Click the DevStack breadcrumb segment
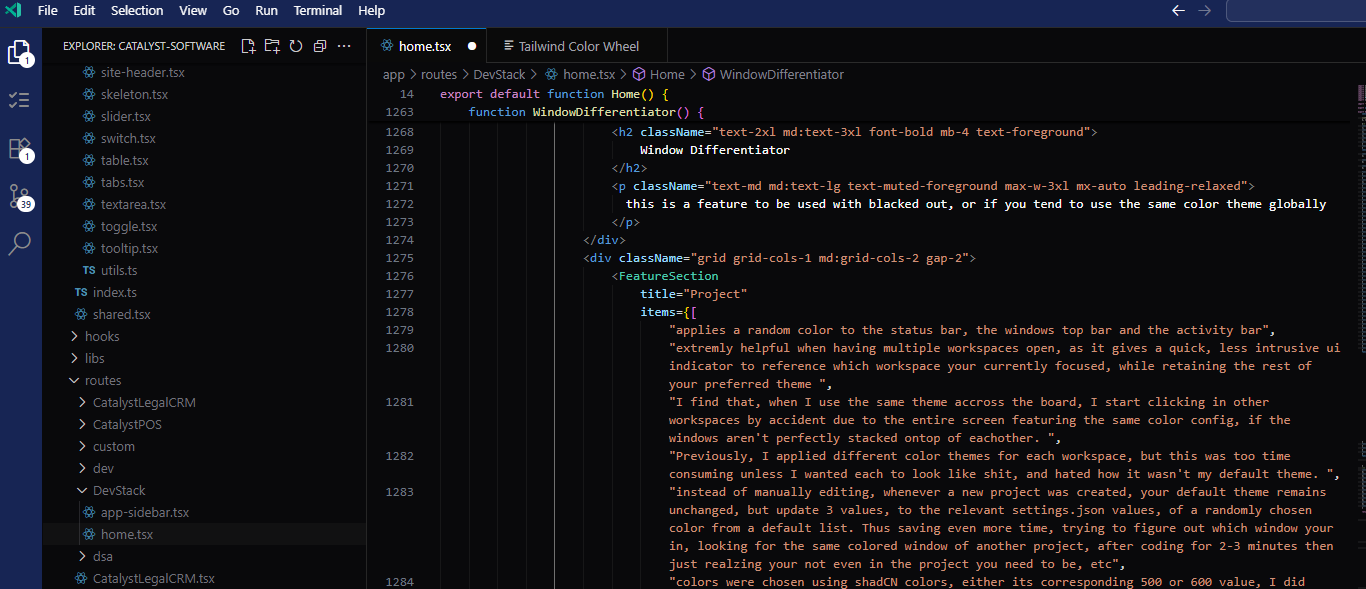Screen dimensions: 1366x589 [x=499, y=74]
